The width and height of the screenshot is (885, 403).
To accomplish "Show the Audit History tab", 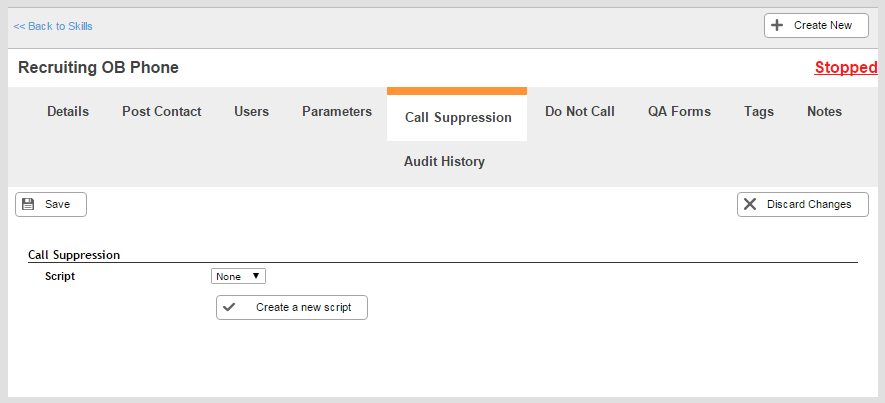I will 444,162.
